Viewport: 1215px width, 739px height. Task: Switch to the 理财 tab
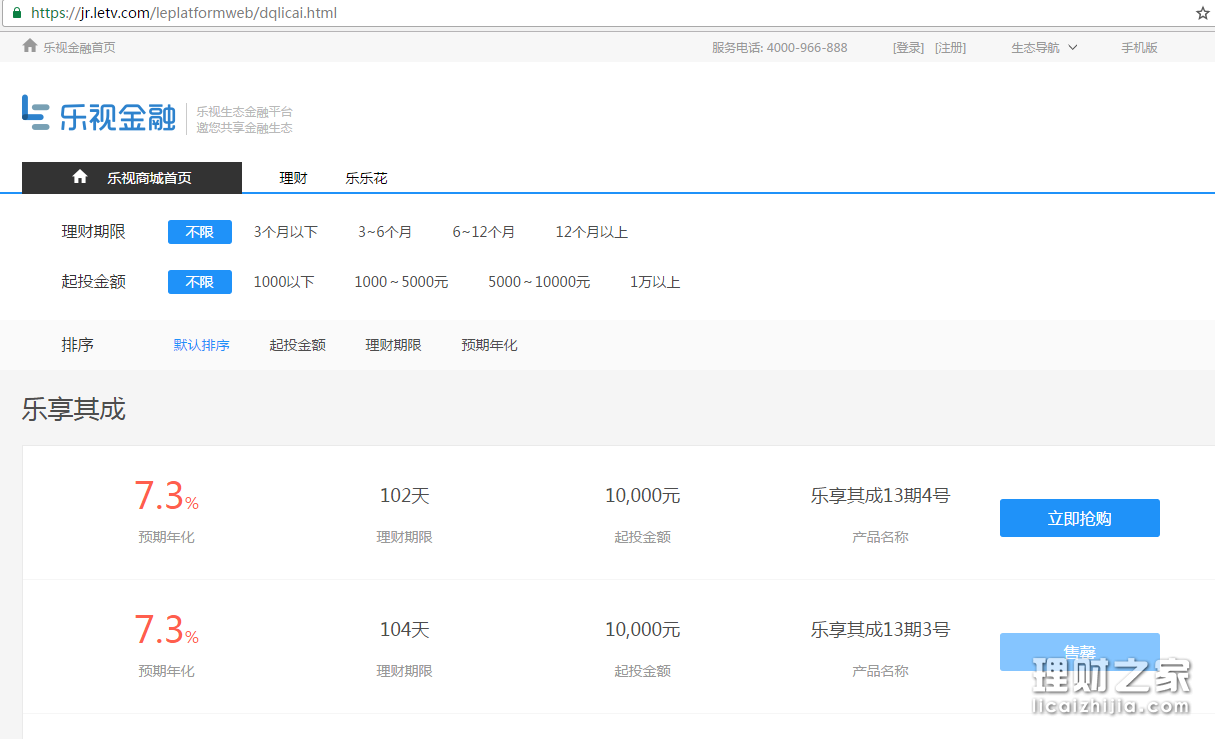click(293, 178)
